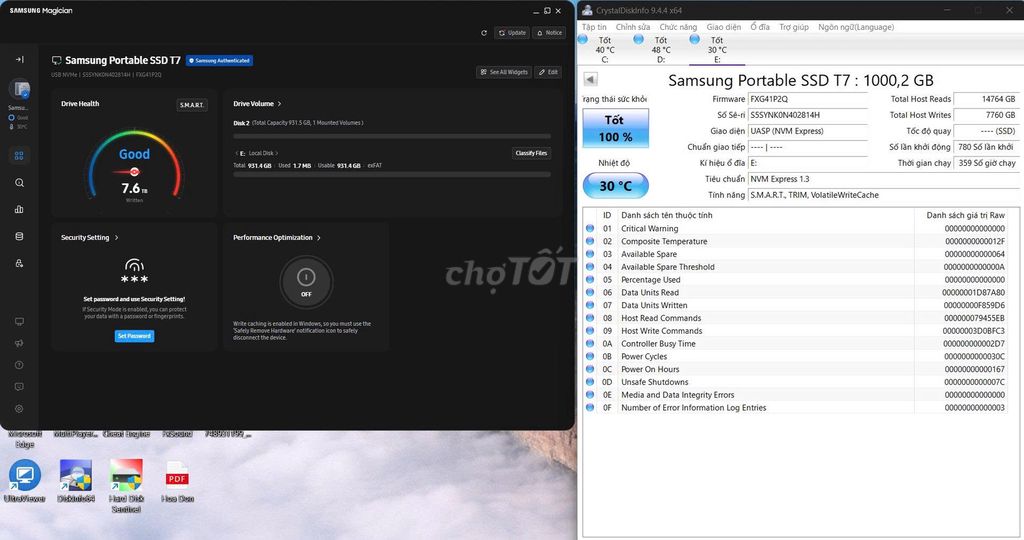The height and width of the screenshot is (540, 1024).
Task: Click the Total Host Writes value 7760 GB
Action: (985, 115)
